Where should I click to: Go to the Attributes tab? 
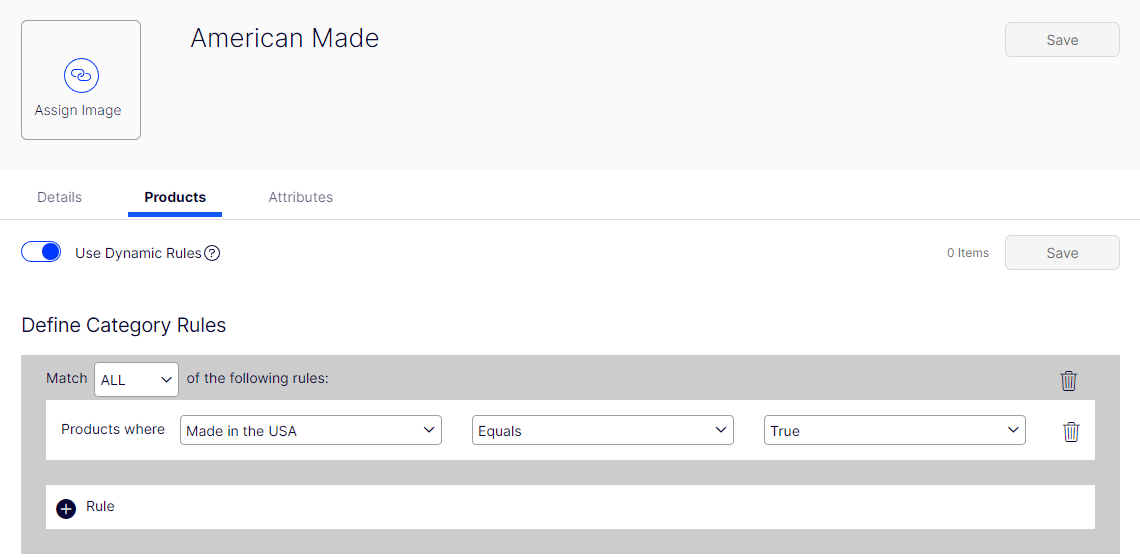[300, 197]
